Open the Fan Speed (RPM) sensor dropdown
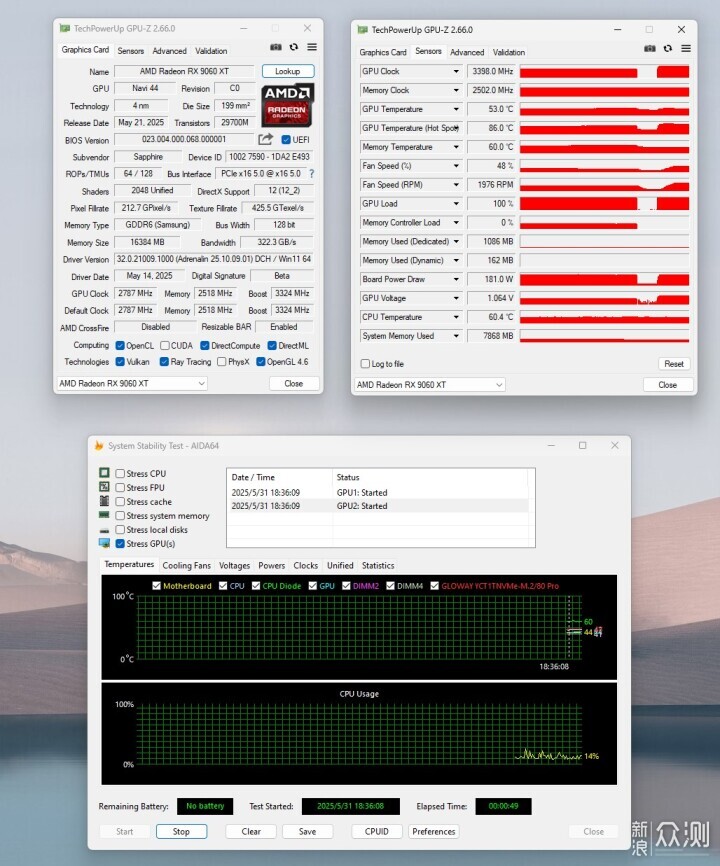Screen dimensions: 720x866 click(x=456, y=184)
